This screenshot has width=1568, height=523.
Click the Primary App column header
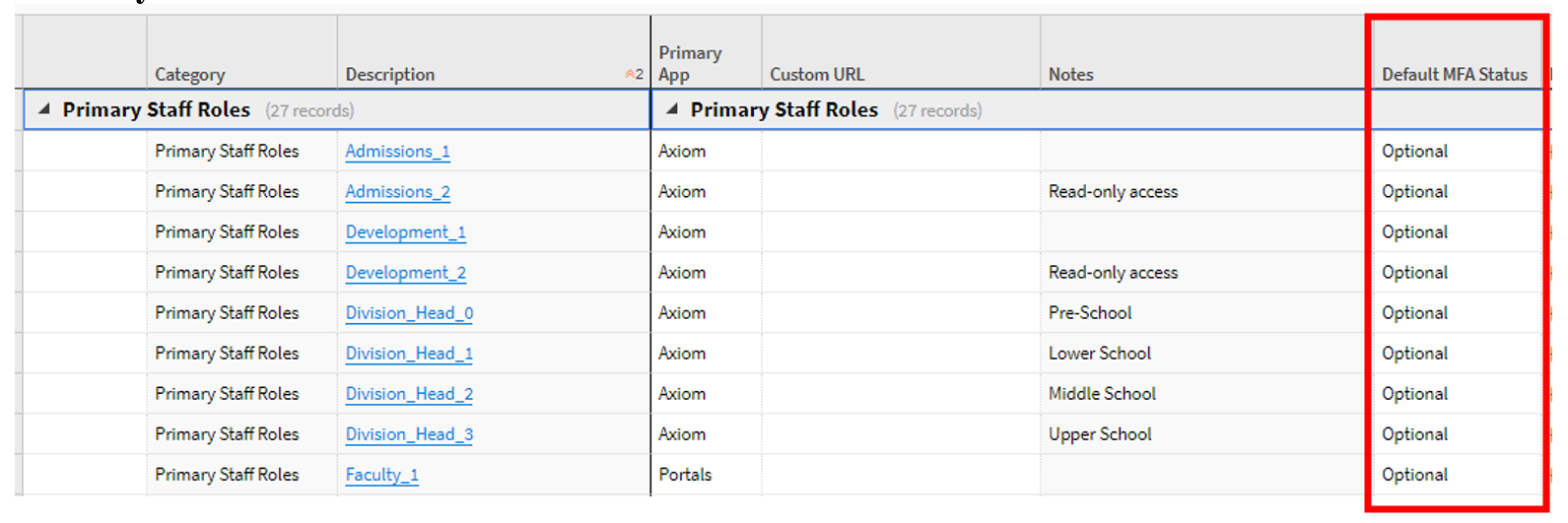[x=690, y=64]
